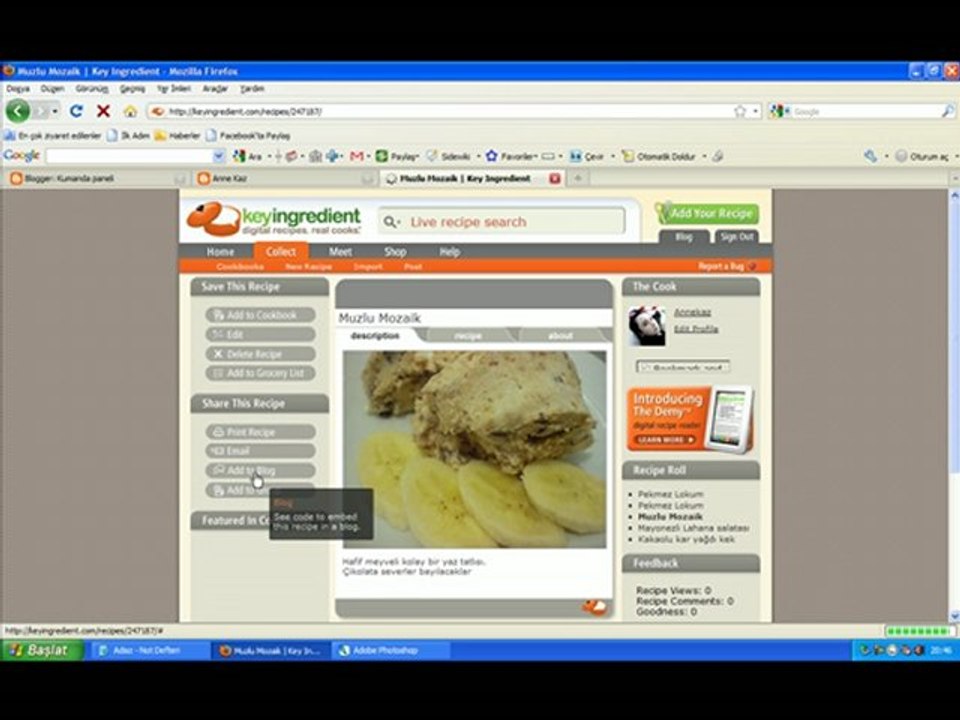Open Google toolbar wrench settings
Viewport: 960px width, 720px height.
click(x=870, y=156)
